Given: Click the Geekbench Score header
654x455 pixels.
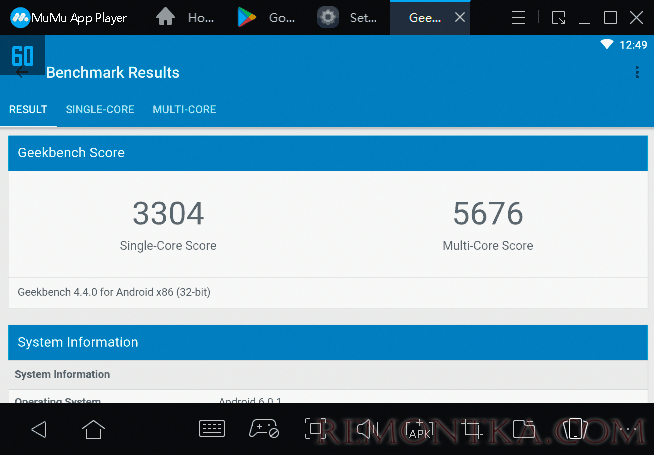Looking at the screenshot, I should point(328,153).
